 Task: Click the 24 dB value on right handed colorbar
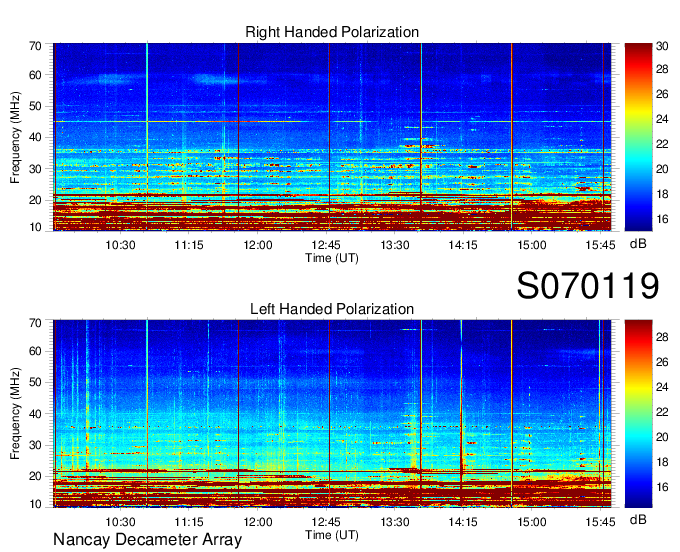pos(662,119)
